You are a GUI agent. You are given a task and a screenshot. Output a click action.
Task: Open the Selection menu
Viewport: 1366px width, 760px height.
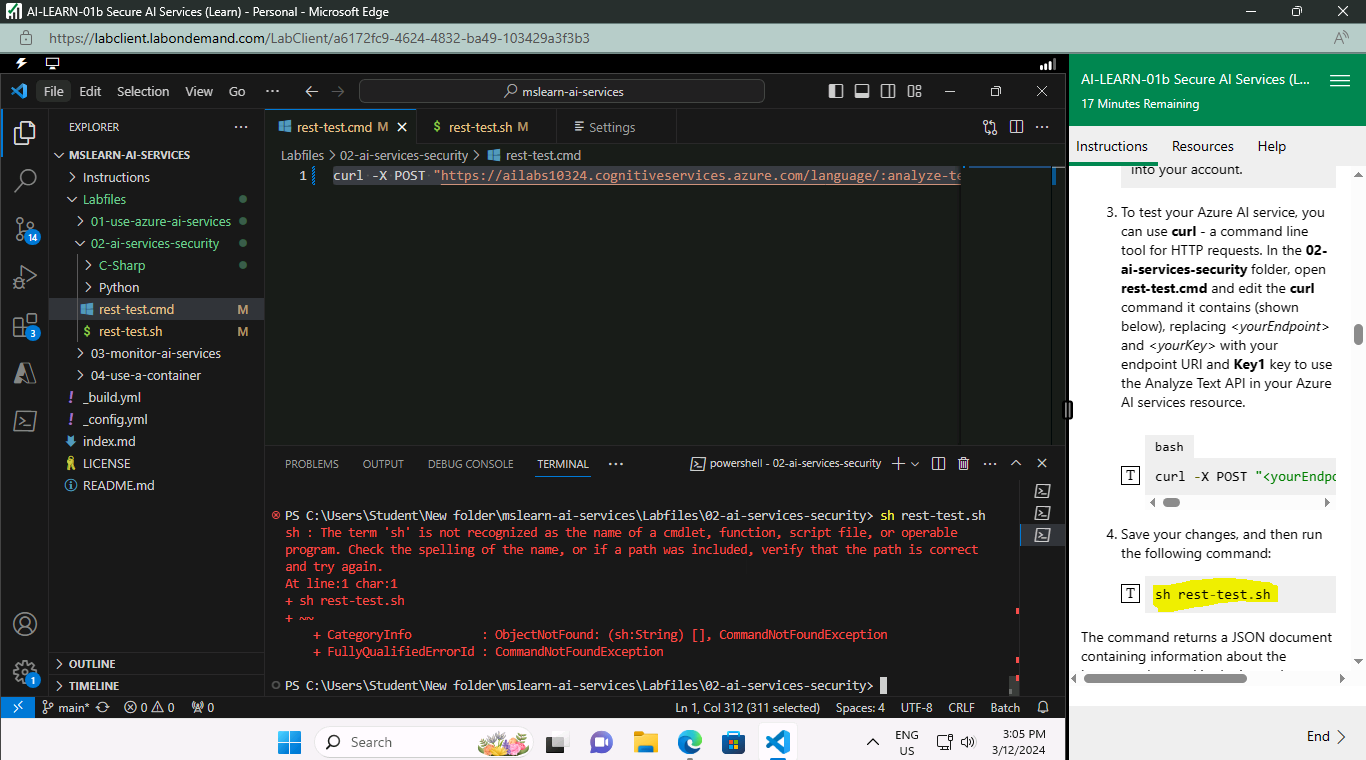pos(143,91)
